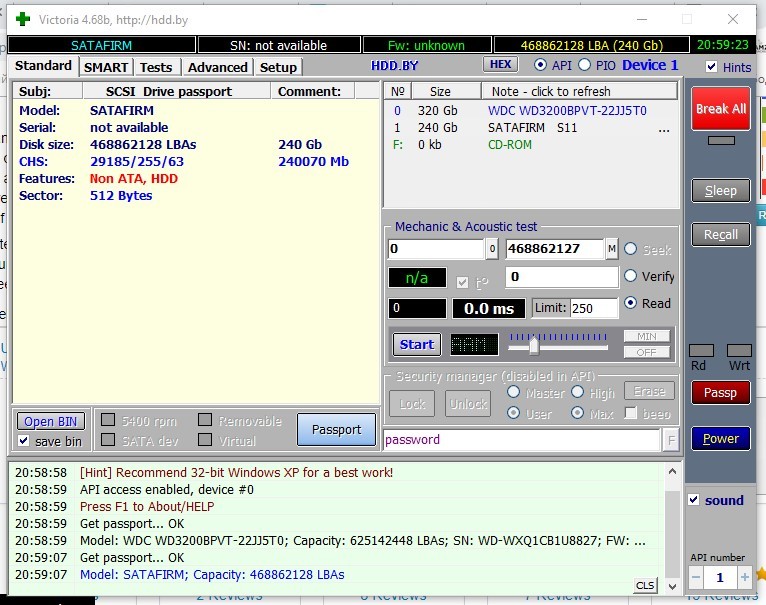
Task: Select the PIO radio button
Action: click(584, 65)
